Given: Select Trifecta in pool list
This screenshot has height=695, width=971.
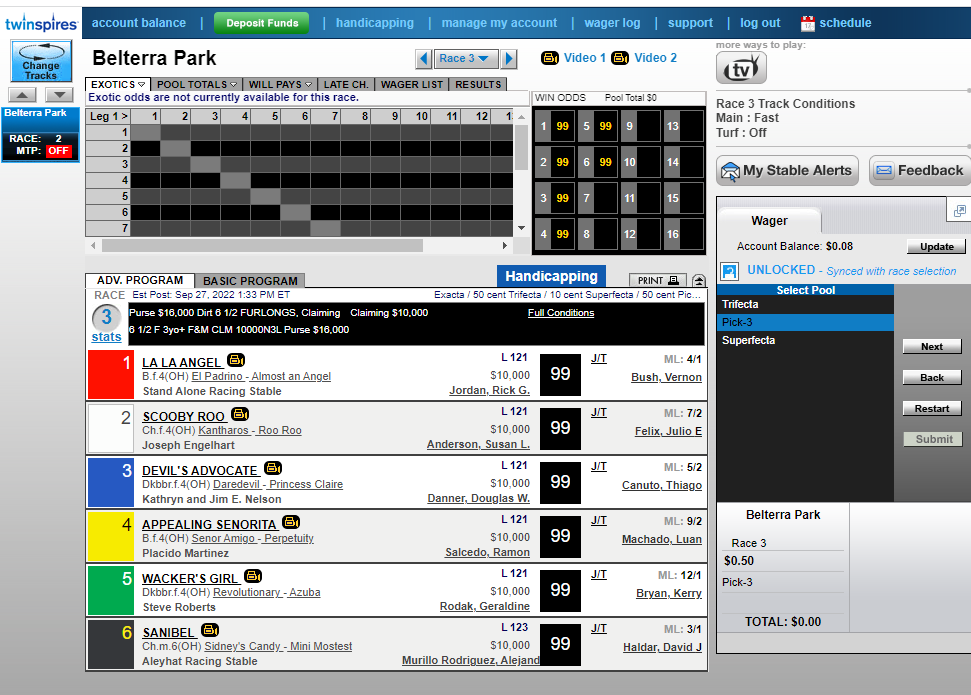Looking at the screenshot, I should (805, 304).
